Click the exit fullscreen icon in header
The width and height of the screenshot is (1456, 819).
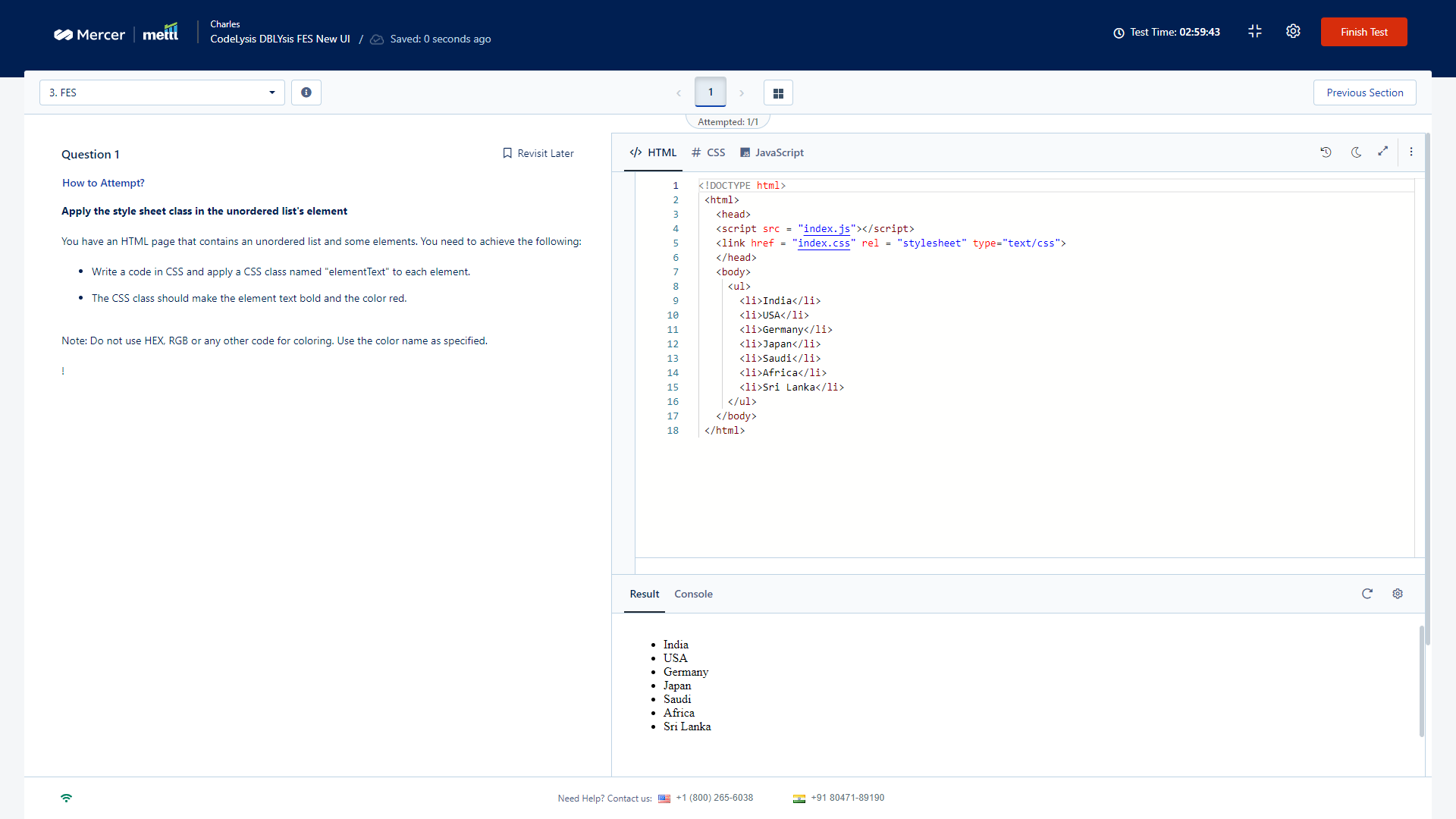pyautogui.click(x=1255, y=31)
